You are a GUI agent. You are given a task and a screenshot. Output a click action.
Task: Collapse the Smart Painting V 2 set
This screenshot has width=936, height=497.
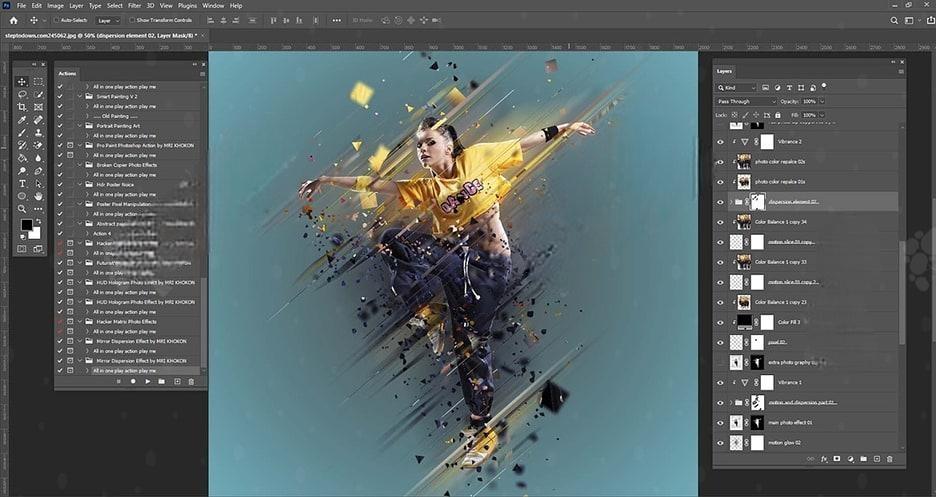pyautogui.click(x=80, y=97)
